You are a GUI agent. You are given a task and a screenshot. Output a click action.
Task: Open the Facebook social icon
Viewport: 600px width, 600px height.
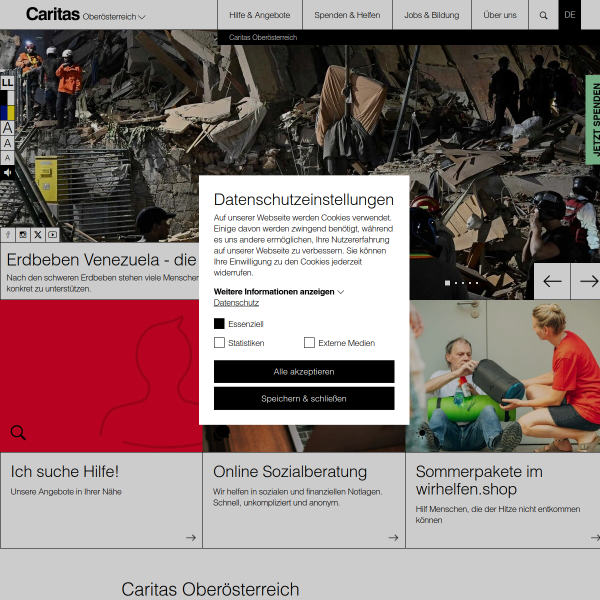[8, 235]
